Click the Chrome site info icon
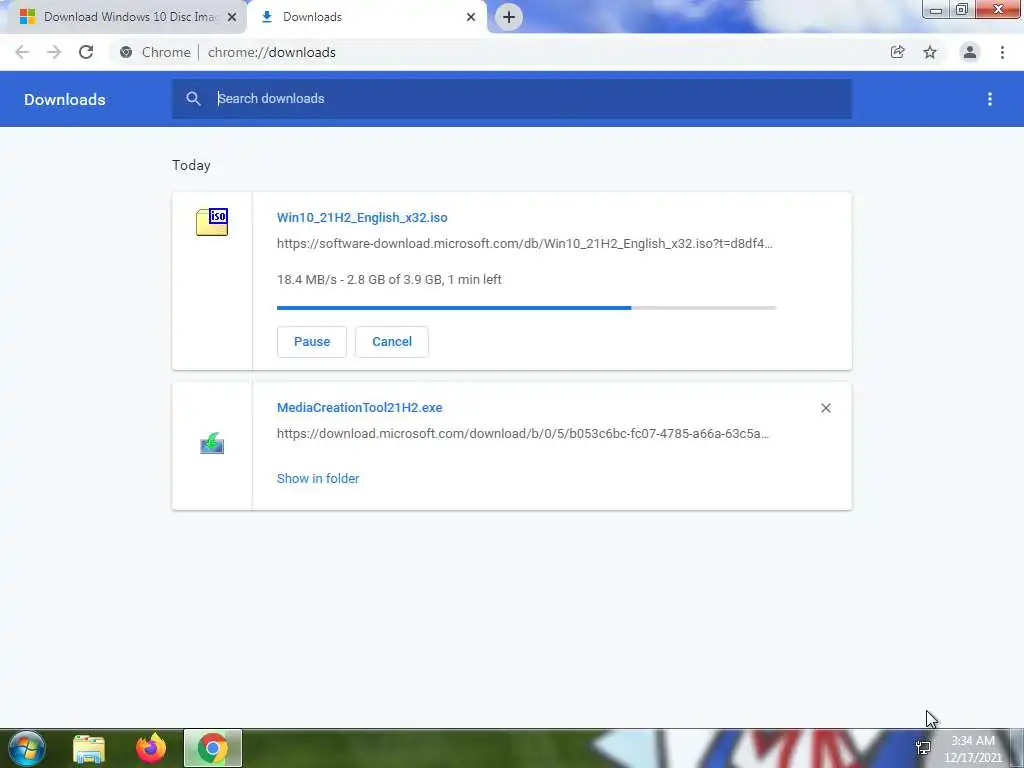Screen dimensions: 1024x768 coord(126,52)
